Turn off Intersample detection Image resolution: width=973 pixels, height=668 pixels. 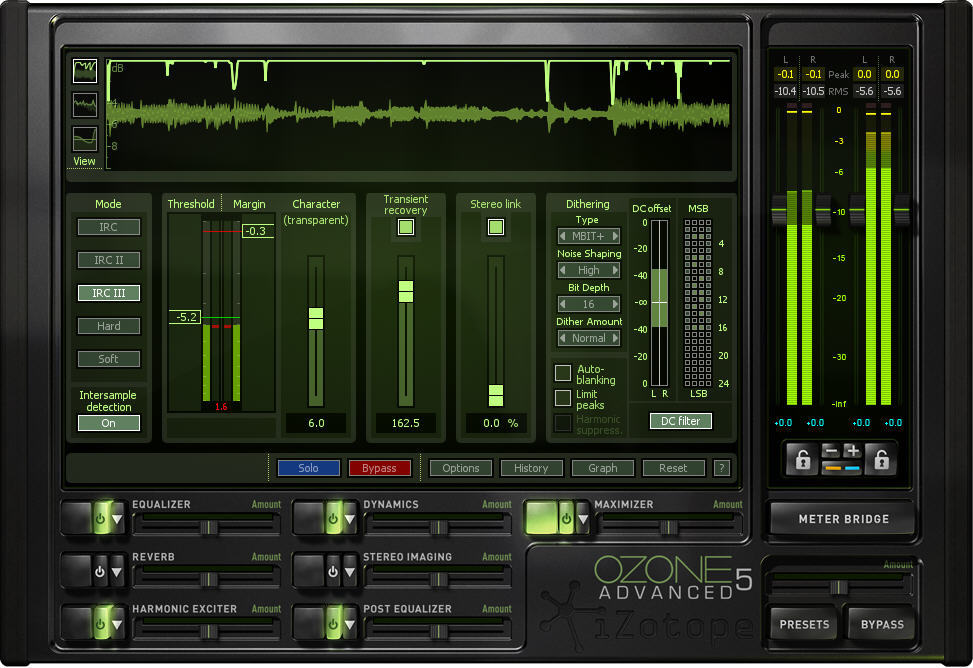click(108, 423)
